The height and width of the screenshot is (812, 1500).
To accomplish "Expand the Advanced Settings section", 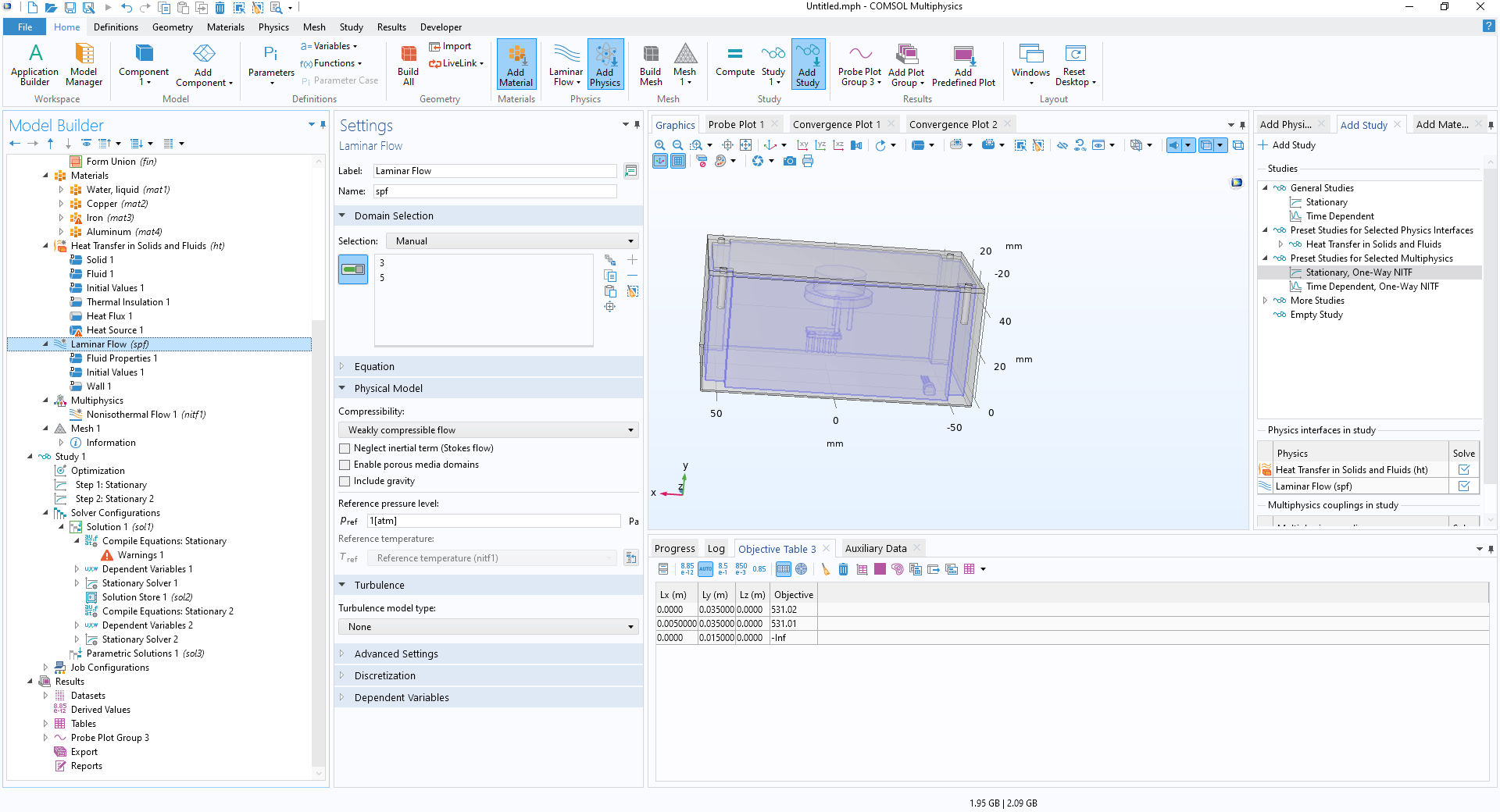I will tap(396, 654).
